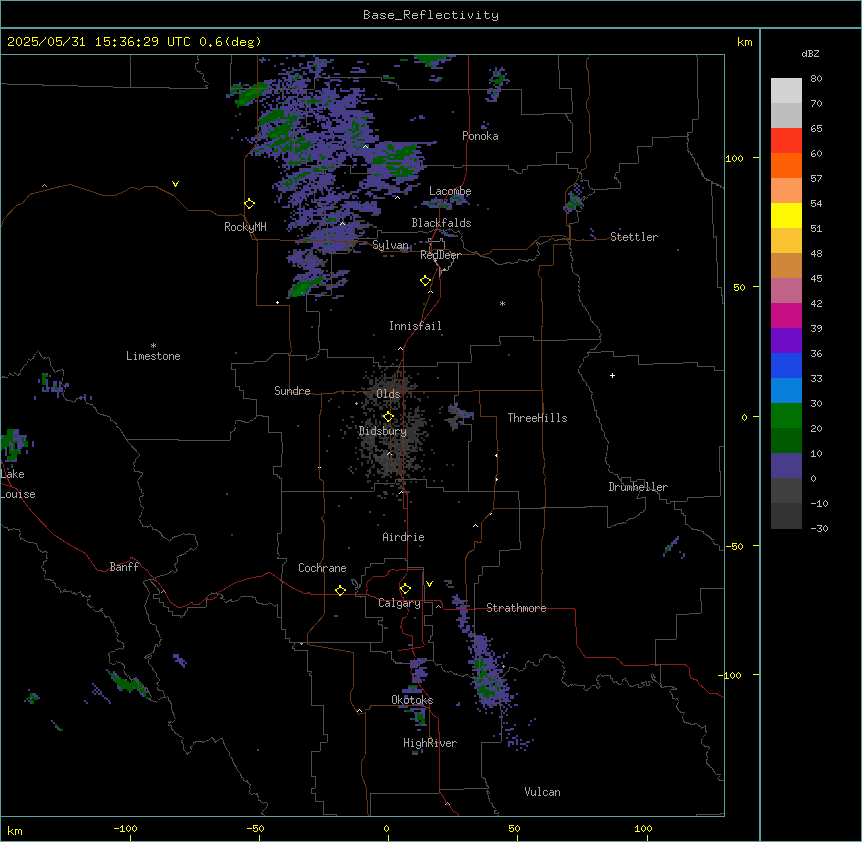Click the yellow 54 dBZ legend swatch
The height and width of the screenshot is (842, 862).
pyautogui.click(x=786, y=215)
